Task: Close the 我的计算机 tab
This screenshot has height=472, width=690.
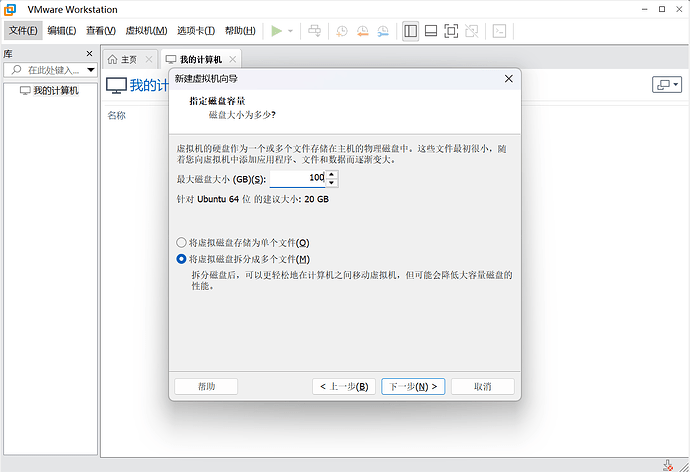Action: 232,59
